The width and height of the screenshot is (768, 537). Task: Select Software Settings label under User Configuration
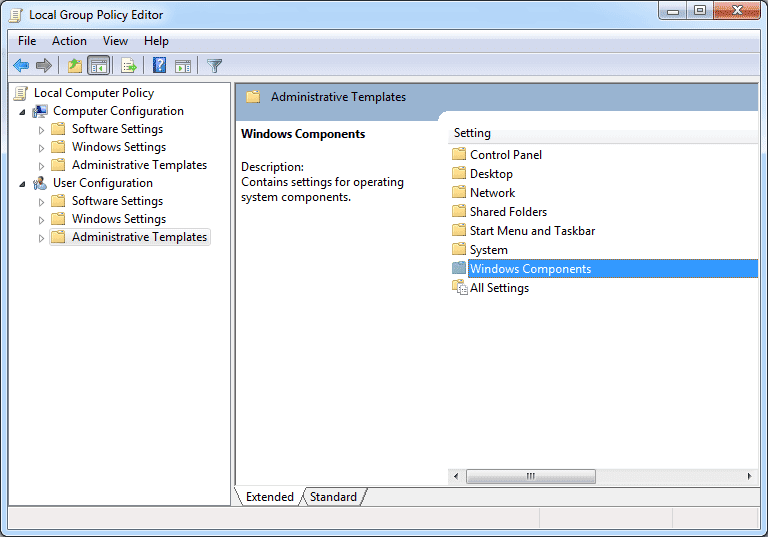(x=117, y=201)
